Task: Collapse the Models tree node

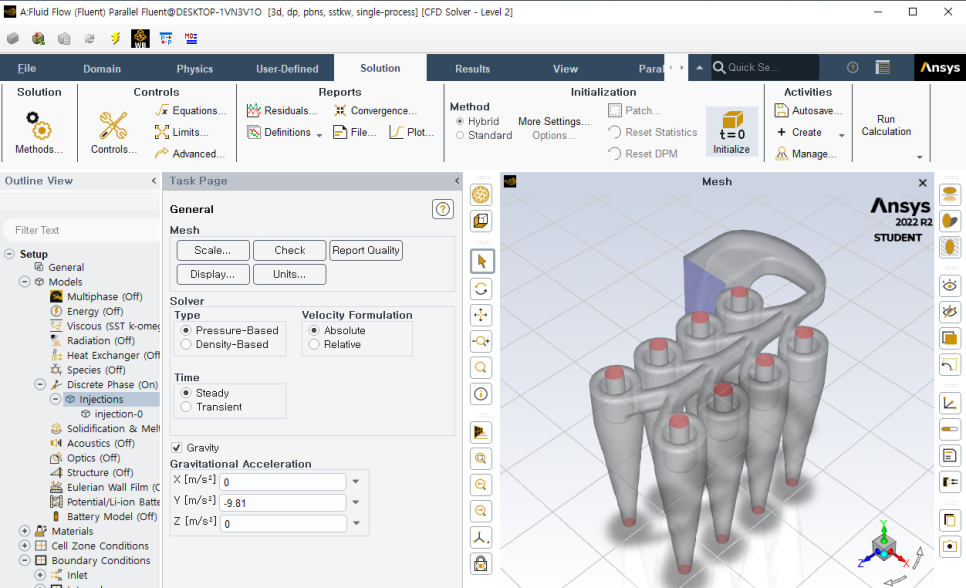Action: (x=25, y=282)
